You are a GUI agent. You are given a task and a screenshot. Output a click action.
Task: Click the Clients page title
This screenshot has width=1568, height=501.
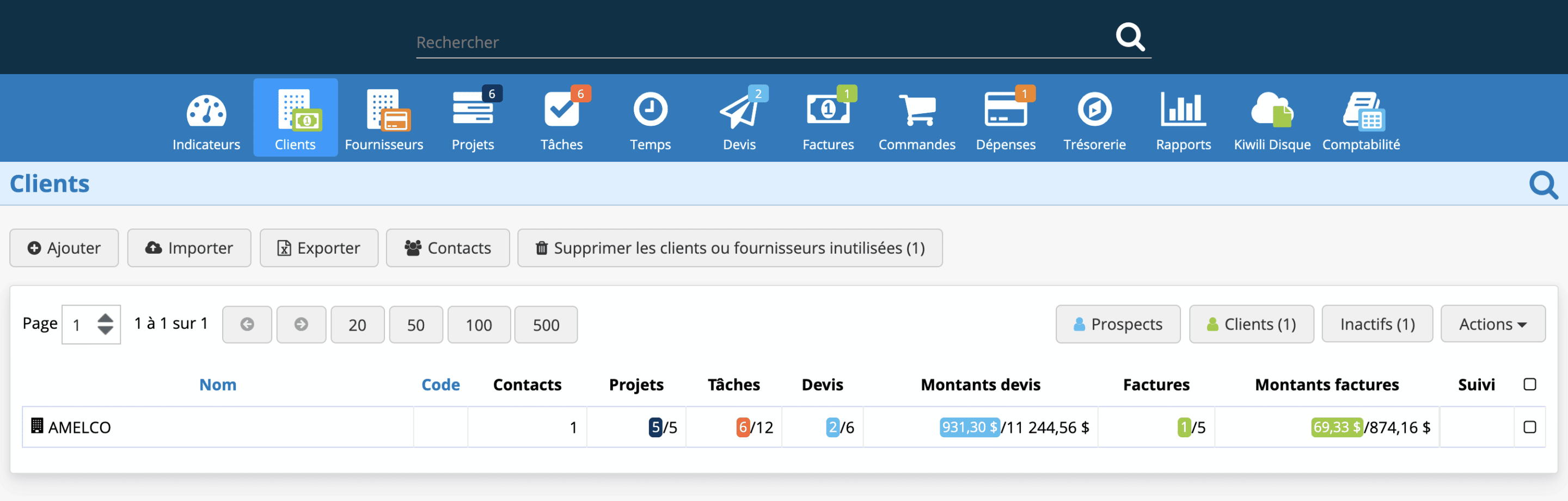(50, 183)
